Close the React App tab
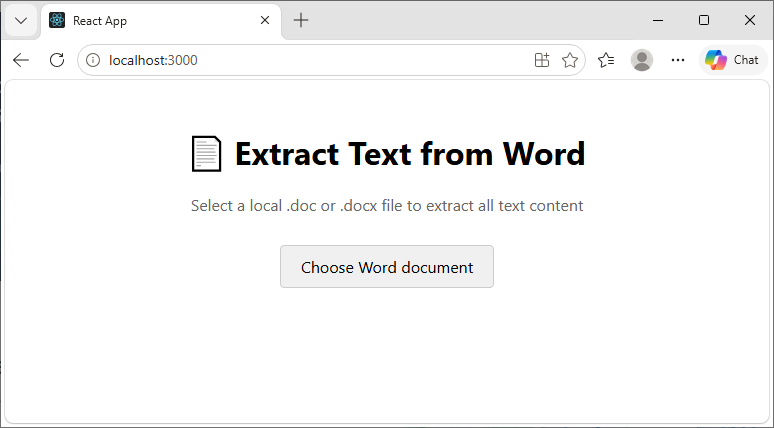The image size is (774, 428). click(265, 20)
